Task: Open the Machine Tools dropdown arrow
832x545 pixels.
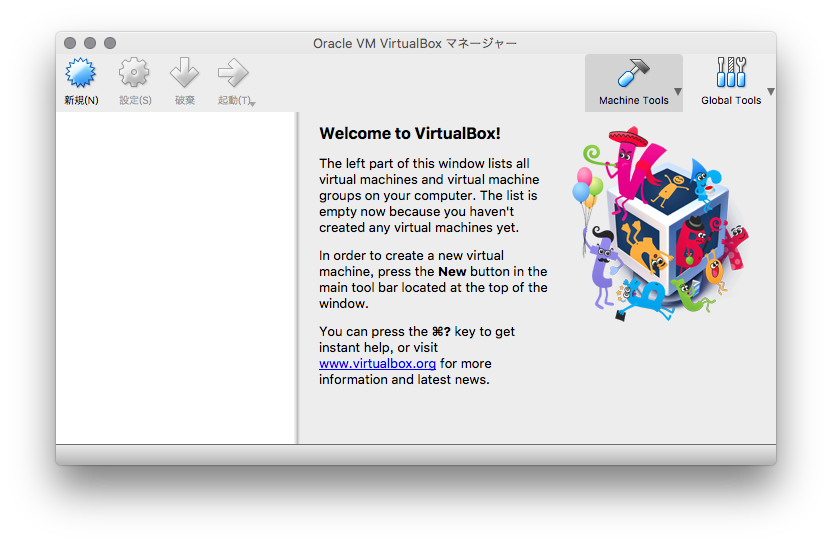Action: 678,91
